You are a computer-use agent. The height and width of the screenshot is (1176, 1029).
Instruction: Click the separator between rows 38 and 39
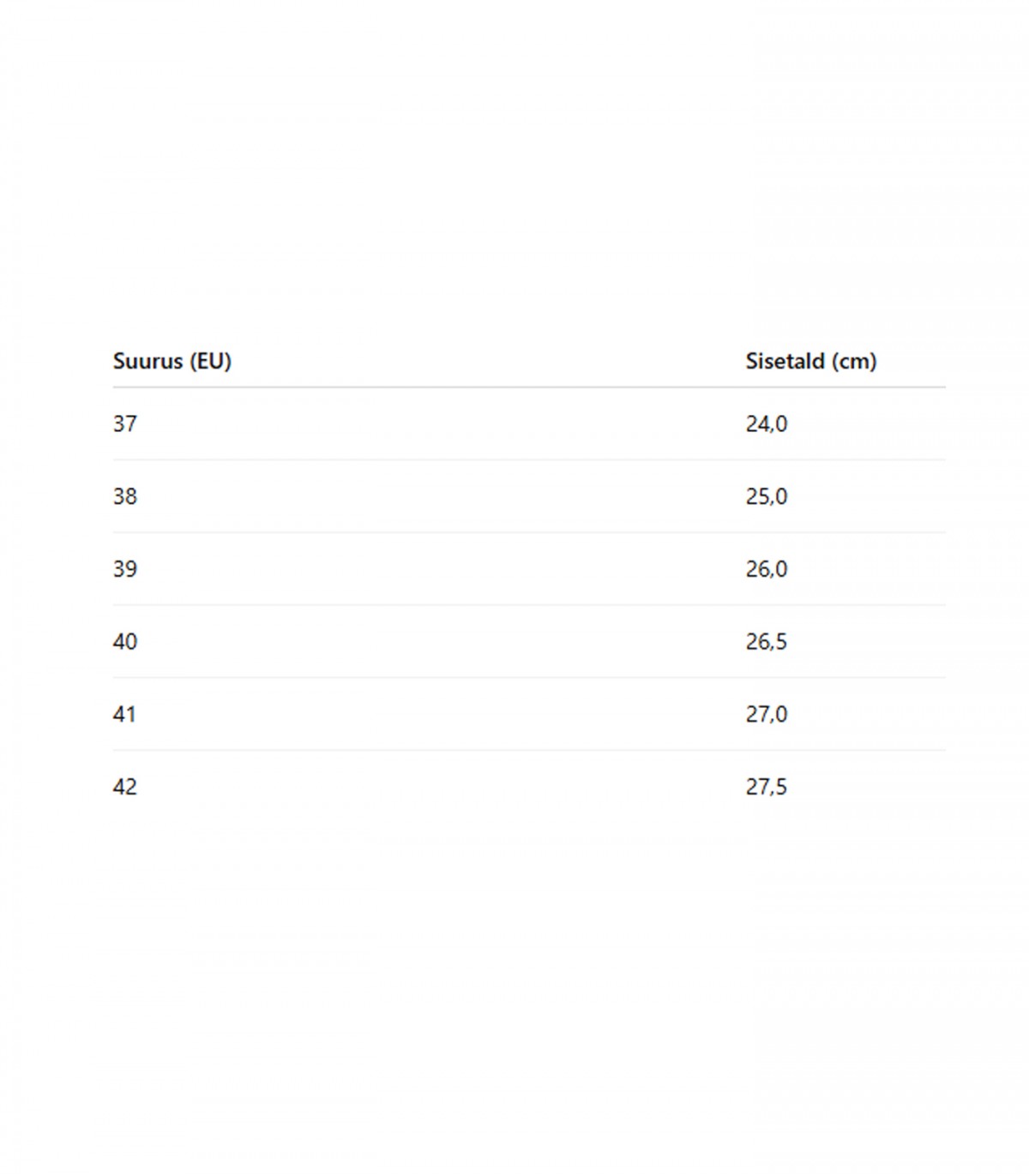pyautogui.click(x=528, y=532)
